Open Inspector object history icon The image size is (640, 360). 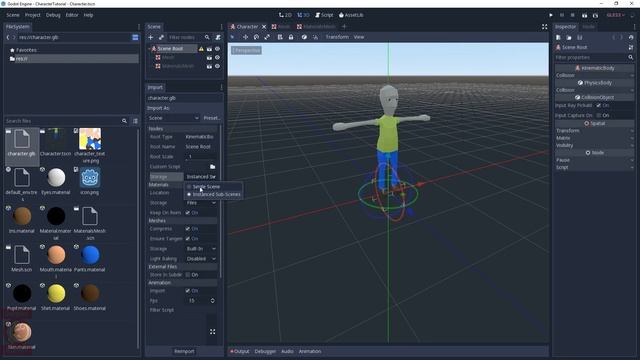tap(631, 38)
